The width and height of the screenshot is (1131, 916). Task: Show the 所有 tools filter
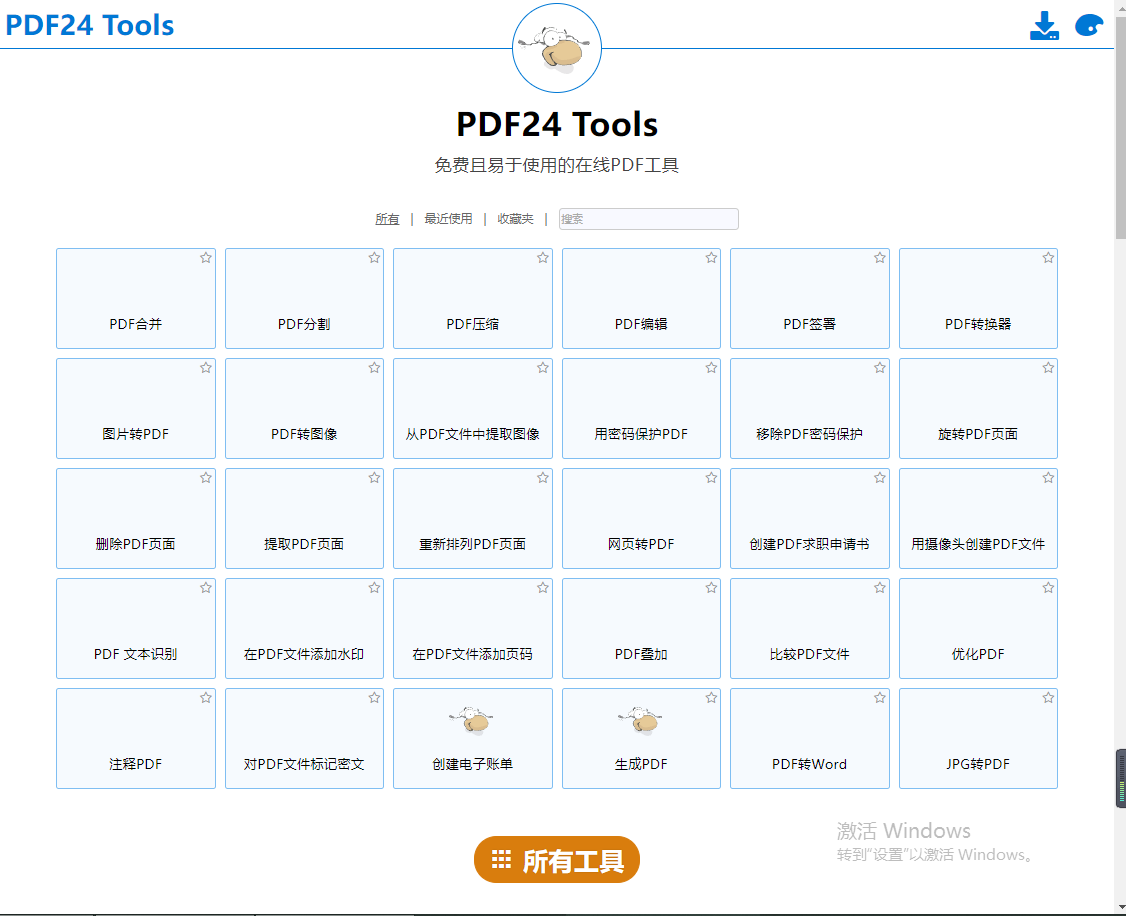pyautogui.click(x=387, y=219)
